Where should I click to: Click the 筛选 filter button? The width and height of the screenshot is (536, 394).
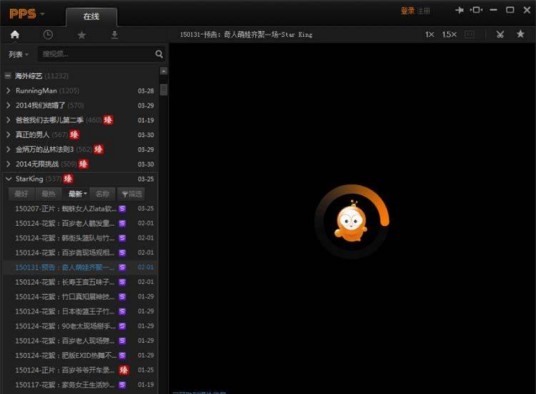(x=131, y=194)
